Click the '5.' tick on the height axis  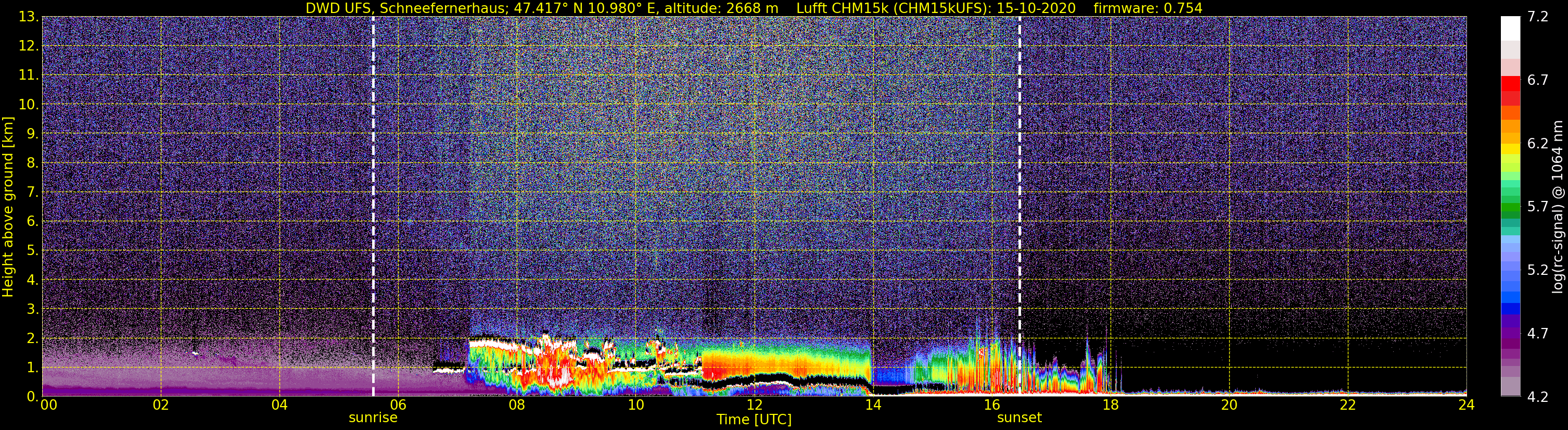coord(32,251)
